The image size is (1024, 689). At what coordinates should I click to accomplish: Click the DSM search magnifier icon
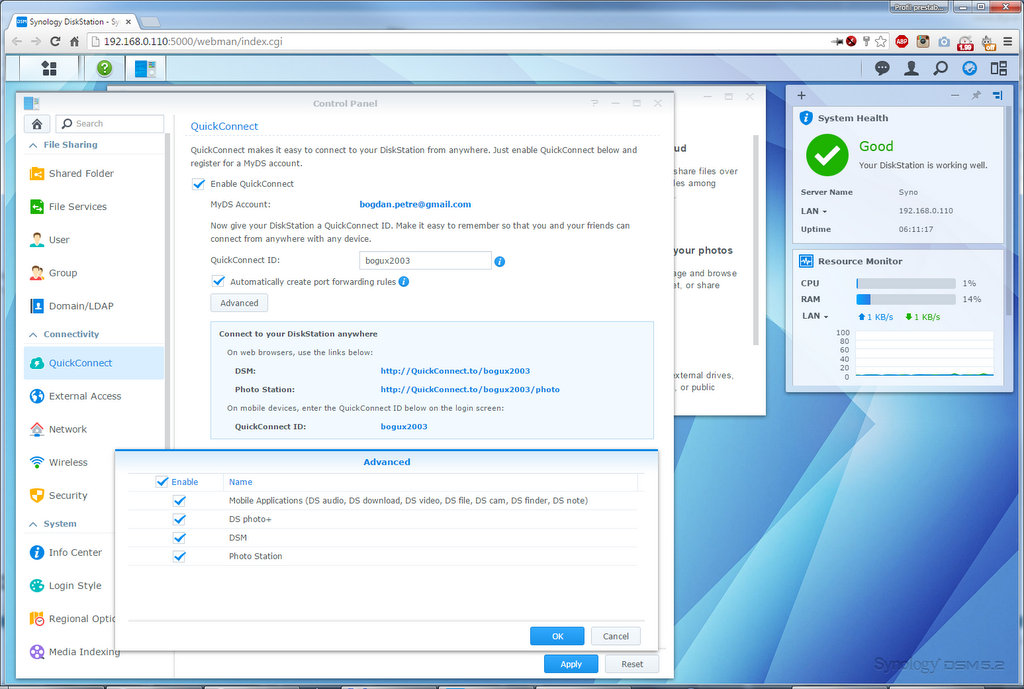(x=940, y=68)
